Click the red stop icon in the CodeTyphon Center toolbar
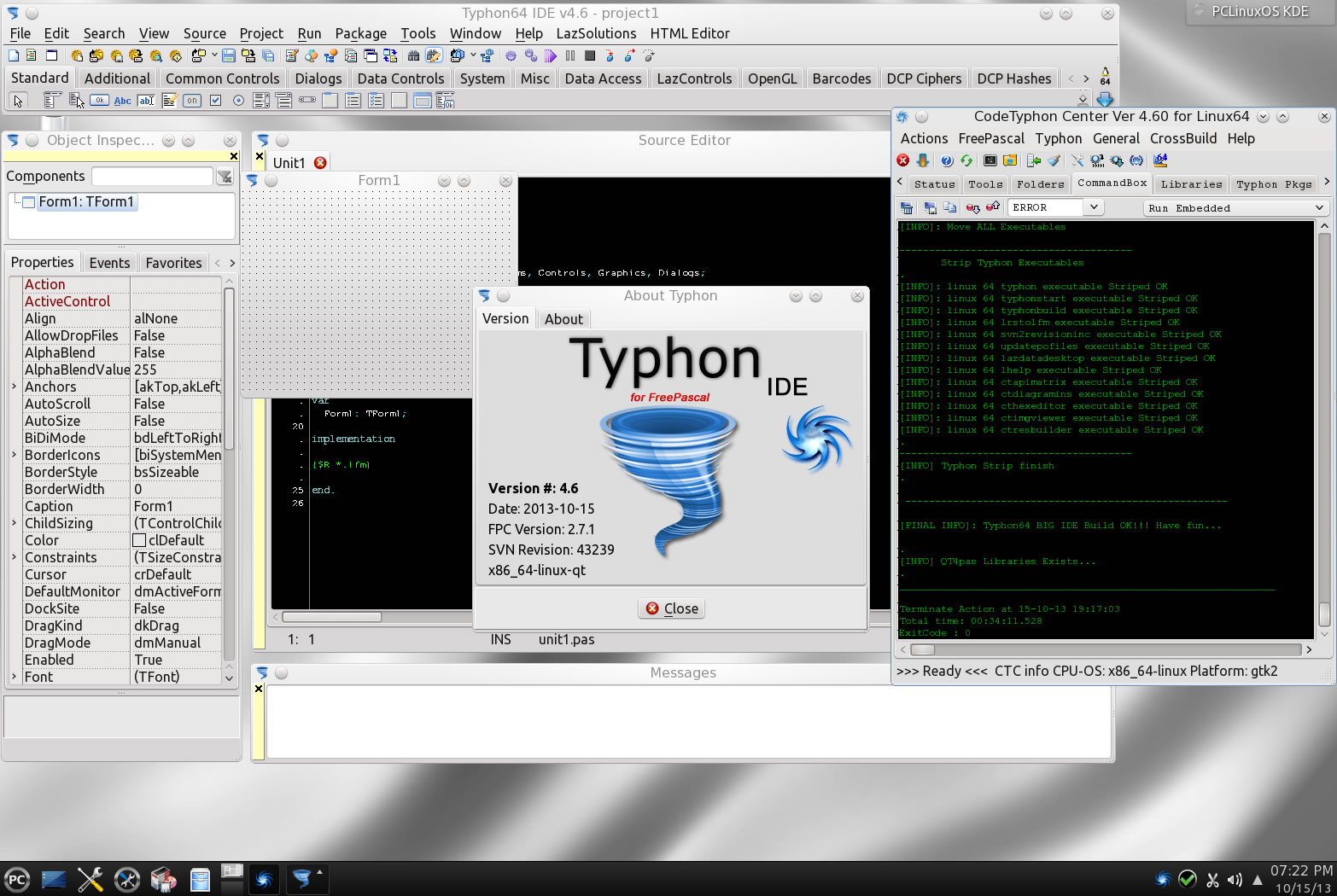 click(902, 160)
